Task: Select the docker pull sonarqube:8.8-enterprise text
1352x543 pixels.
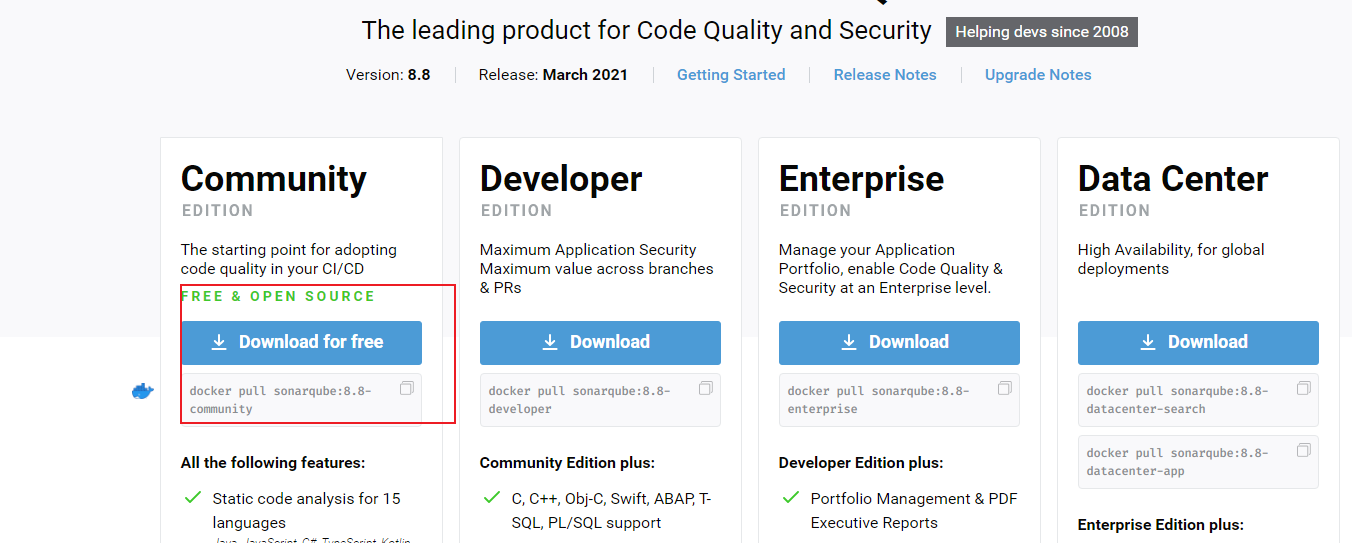Action: coord(878,400)
